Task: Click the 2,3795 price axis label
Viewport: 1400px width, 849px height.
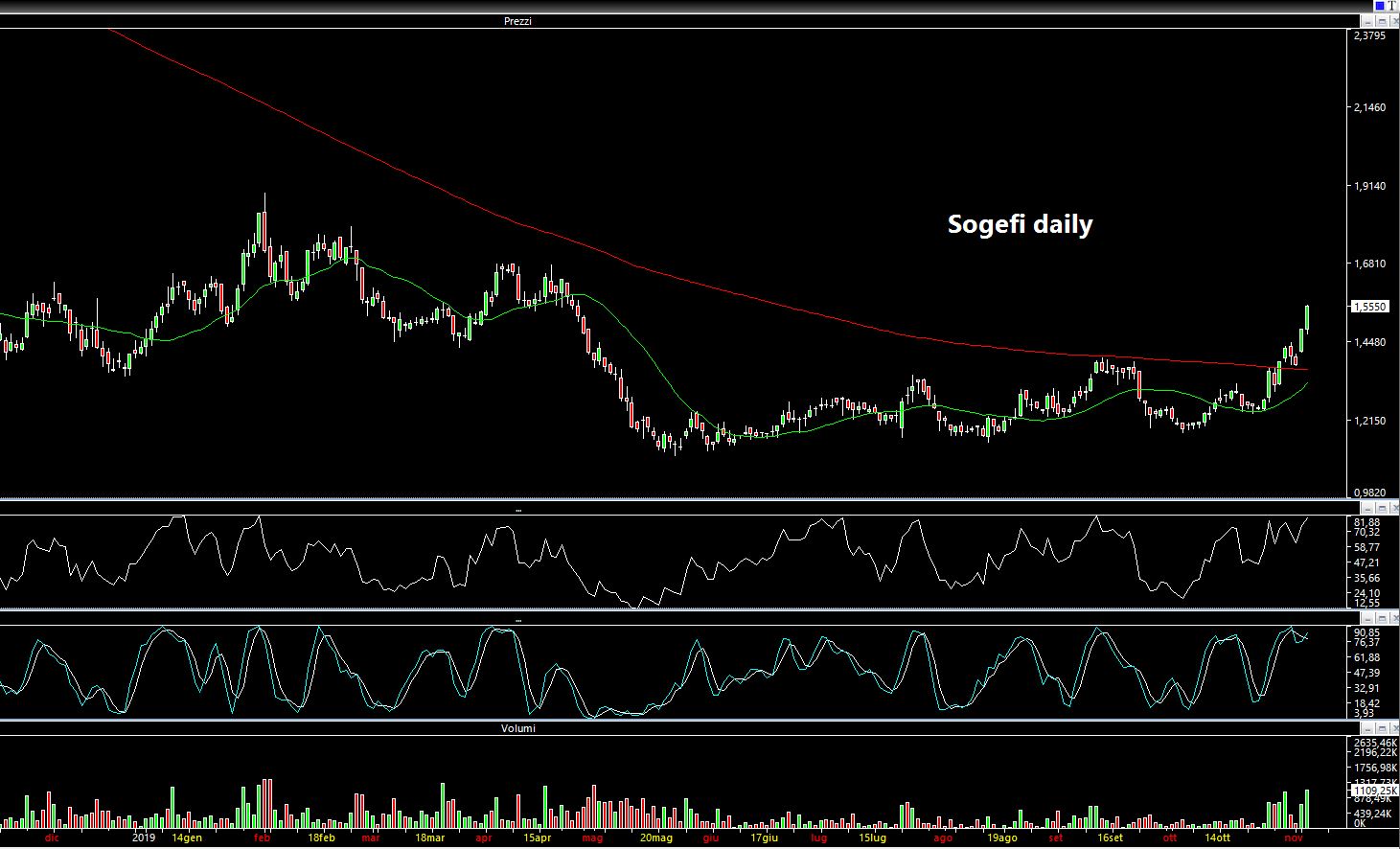Action: click(1369, 35)
